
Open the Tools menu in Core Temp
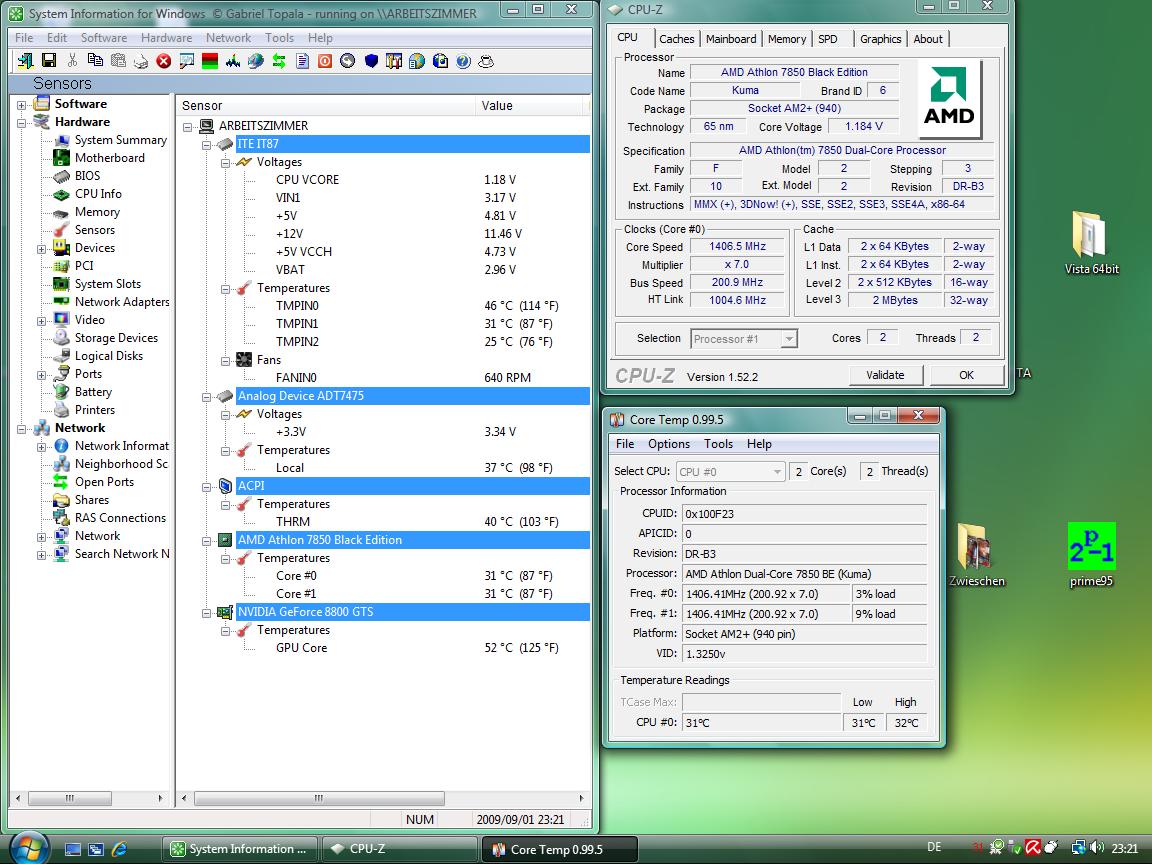pos(718,444)
